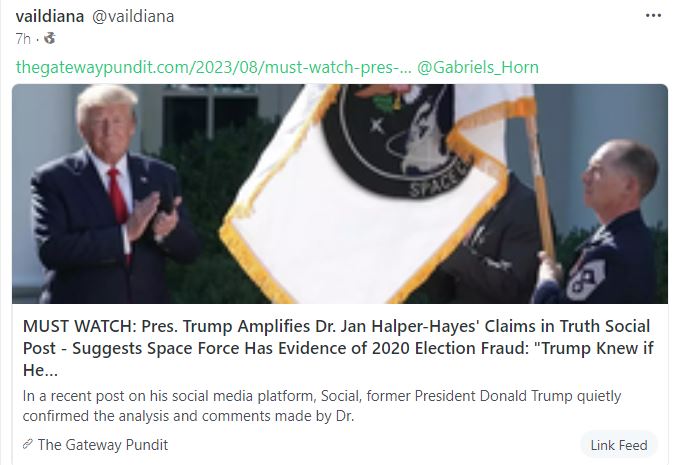Open the vaildiana profile display name
The height and width of the screenshot is (465, 679).
click(50, 16)
